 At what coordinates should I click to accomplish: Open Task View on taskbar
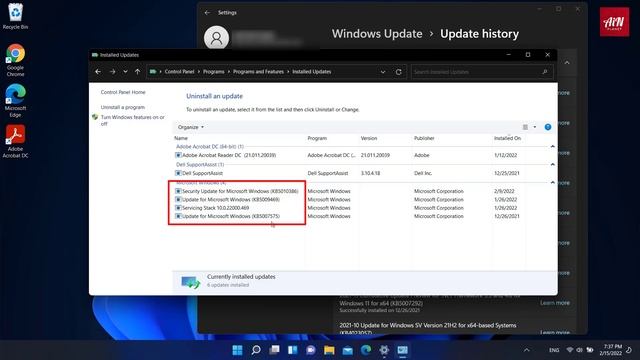[x=274, y=350]
